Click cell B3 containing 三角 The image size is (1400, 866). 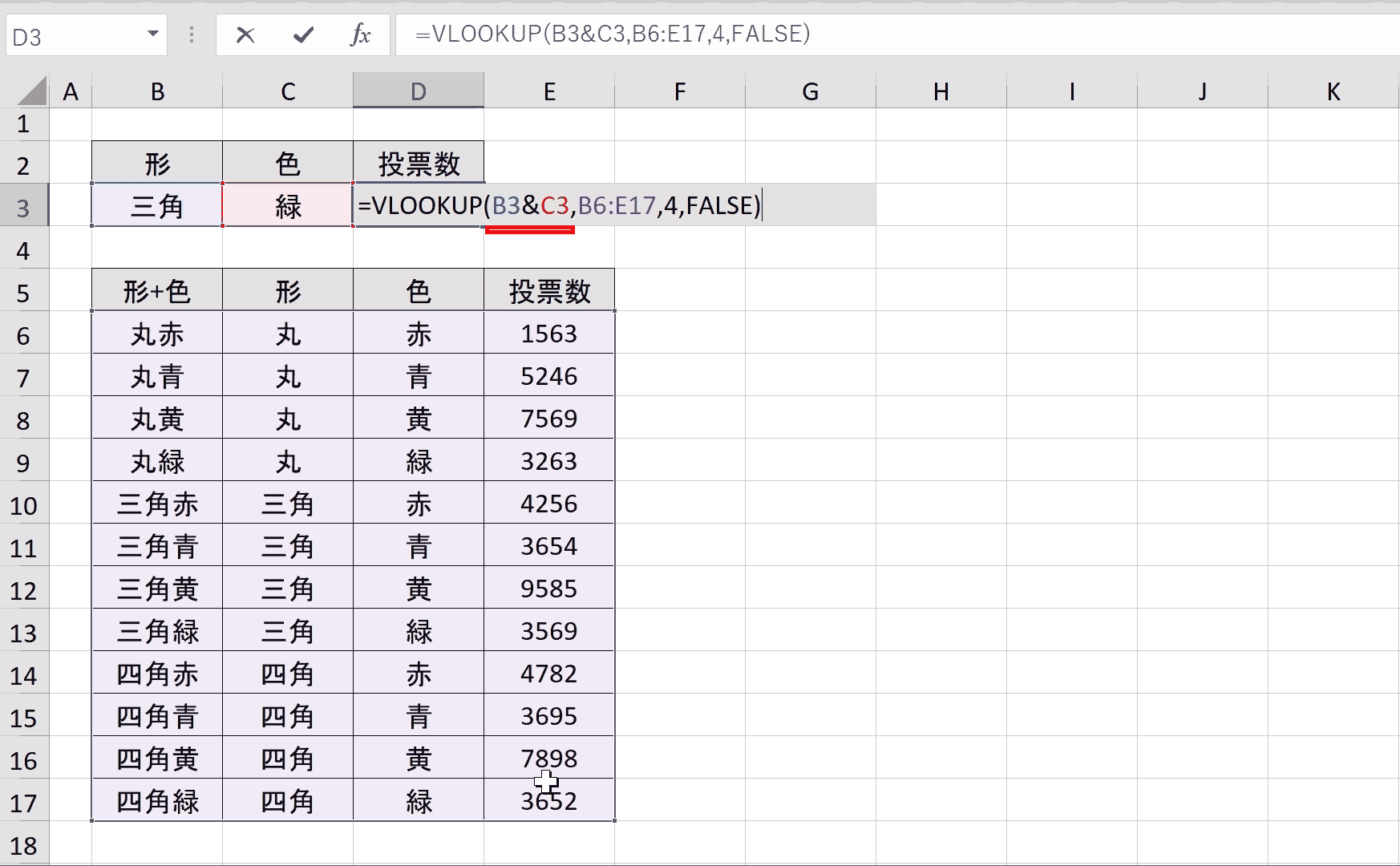point(157,206)
